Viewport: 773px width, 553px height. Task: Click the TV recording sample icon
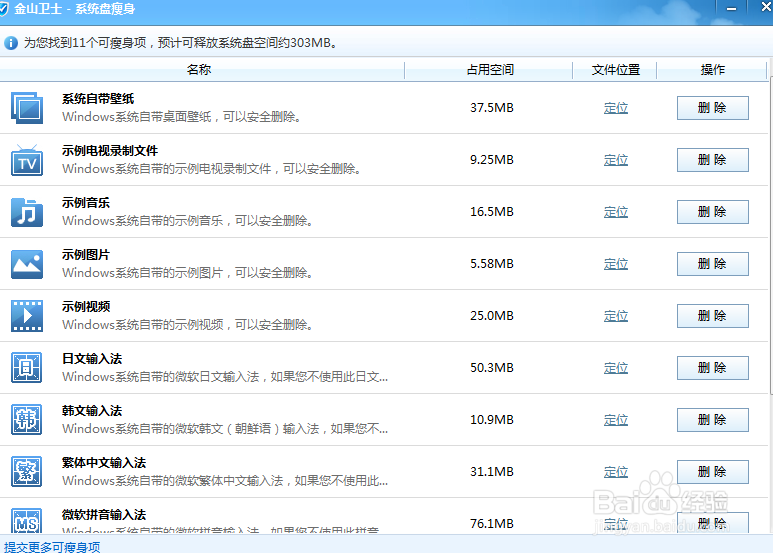tap(27, 160)
